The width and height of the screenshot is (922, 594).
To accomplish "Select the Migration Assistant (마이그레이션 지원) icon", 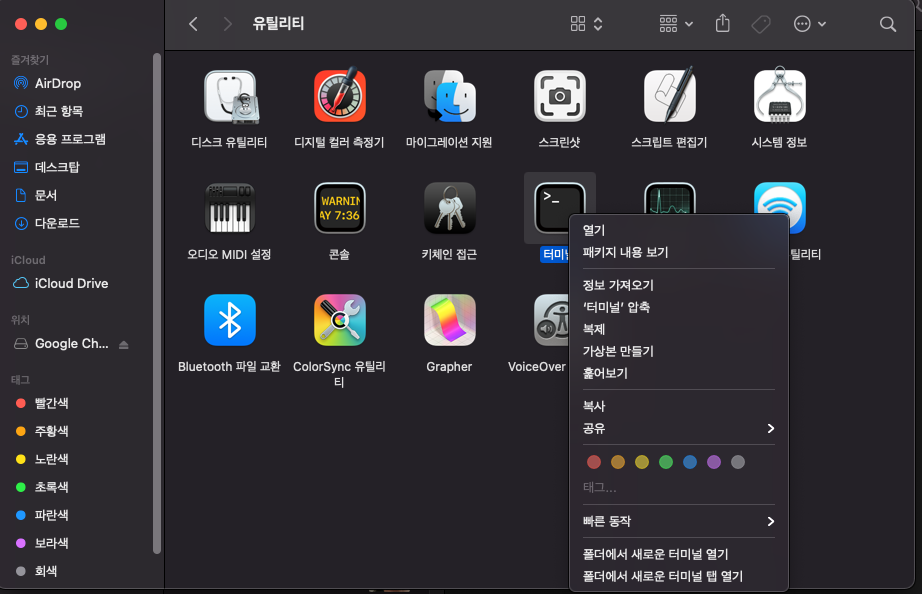I will click(450, 96).
